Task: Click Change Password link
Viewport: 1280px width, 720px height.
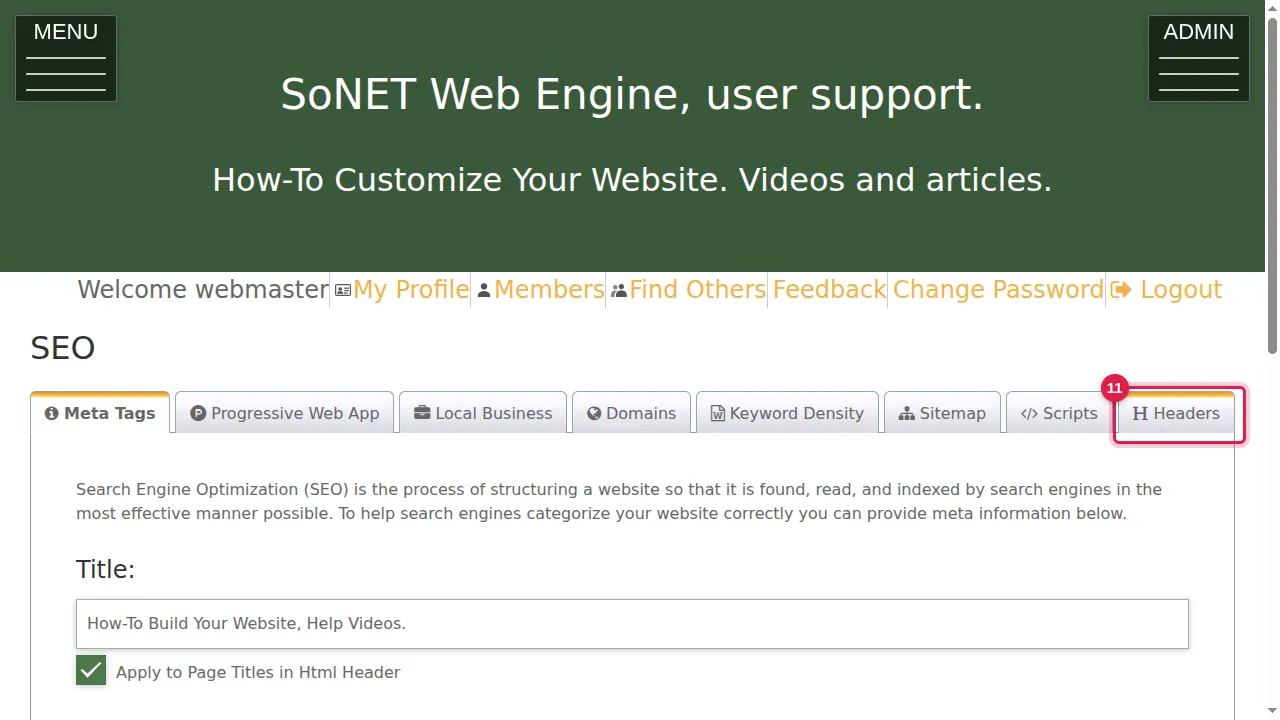Action: (998, 290)
